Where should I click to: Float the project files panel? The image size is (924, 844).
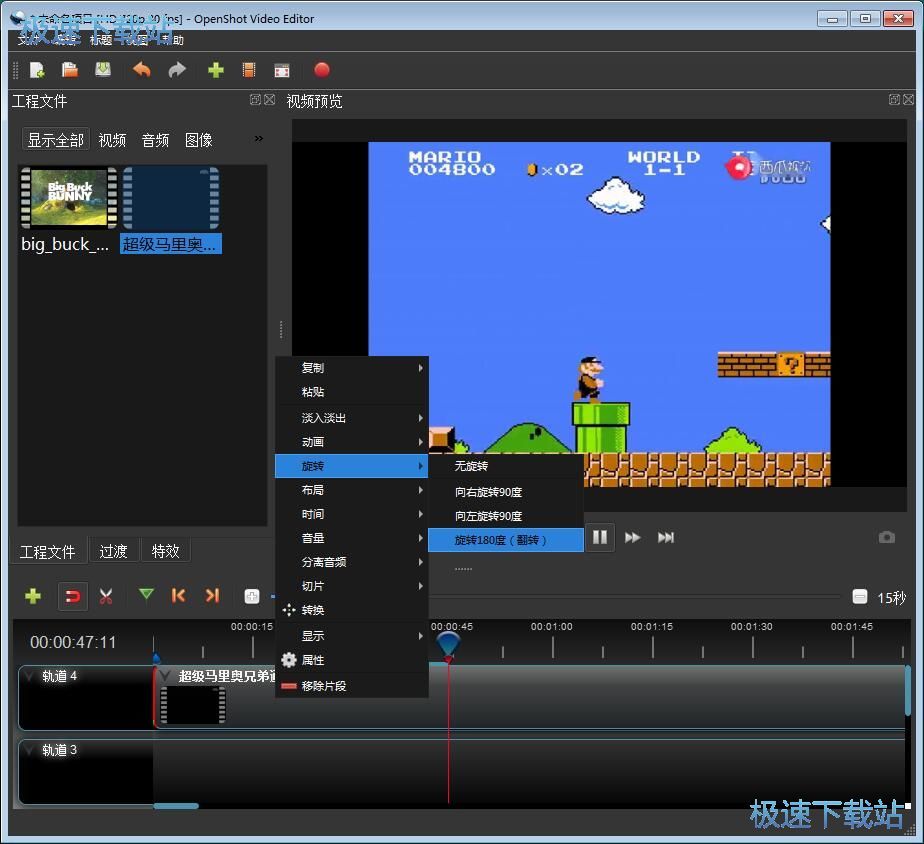[255, 100]
